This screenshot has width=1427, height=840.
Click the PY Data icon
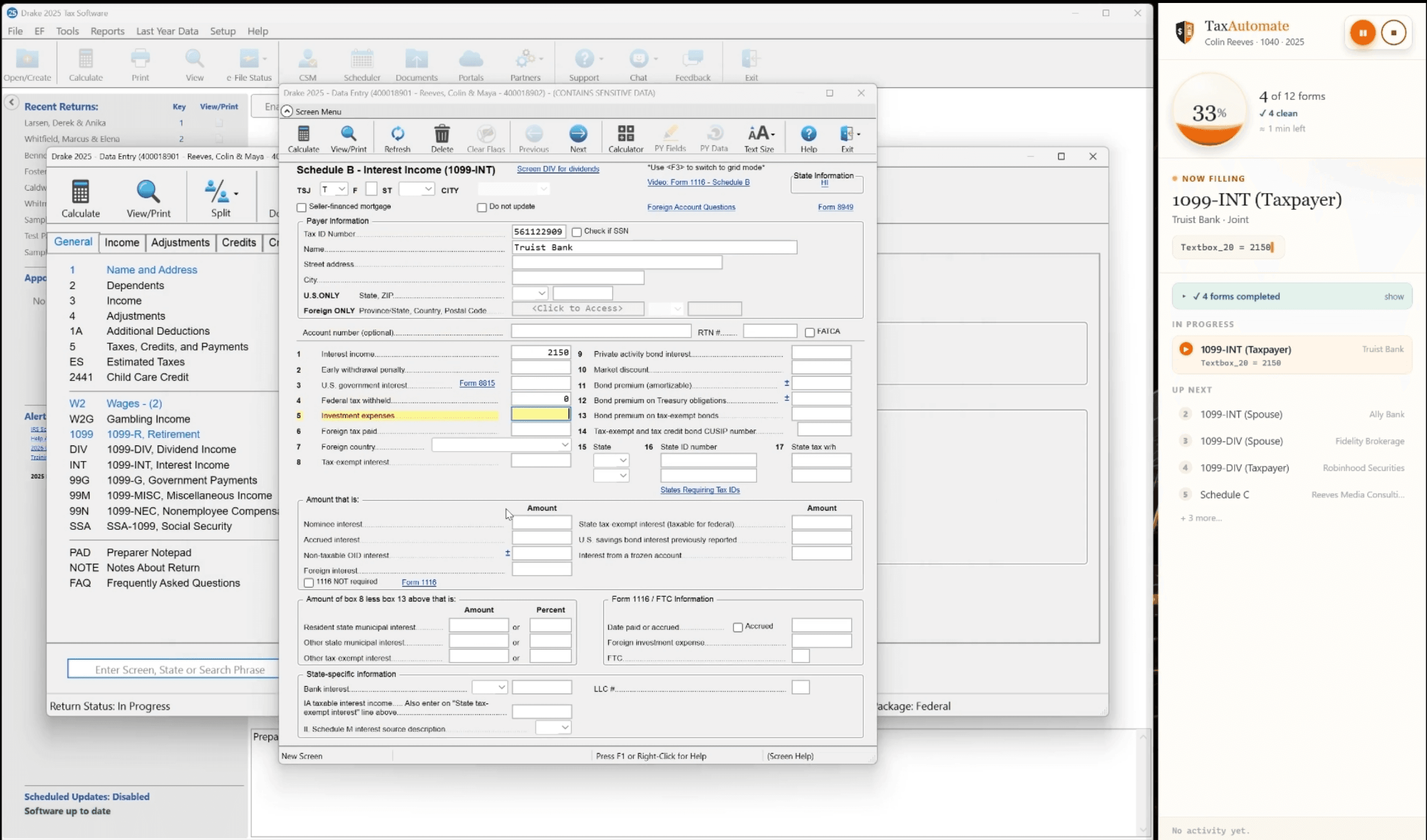click(x=713, y=139)
